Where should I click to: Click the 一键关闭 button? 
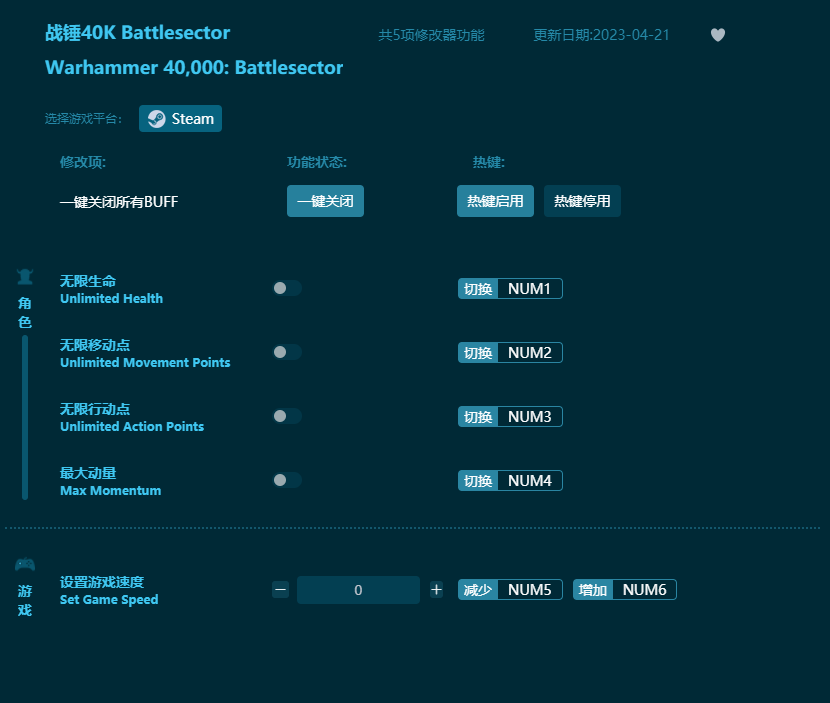point(326,201)
